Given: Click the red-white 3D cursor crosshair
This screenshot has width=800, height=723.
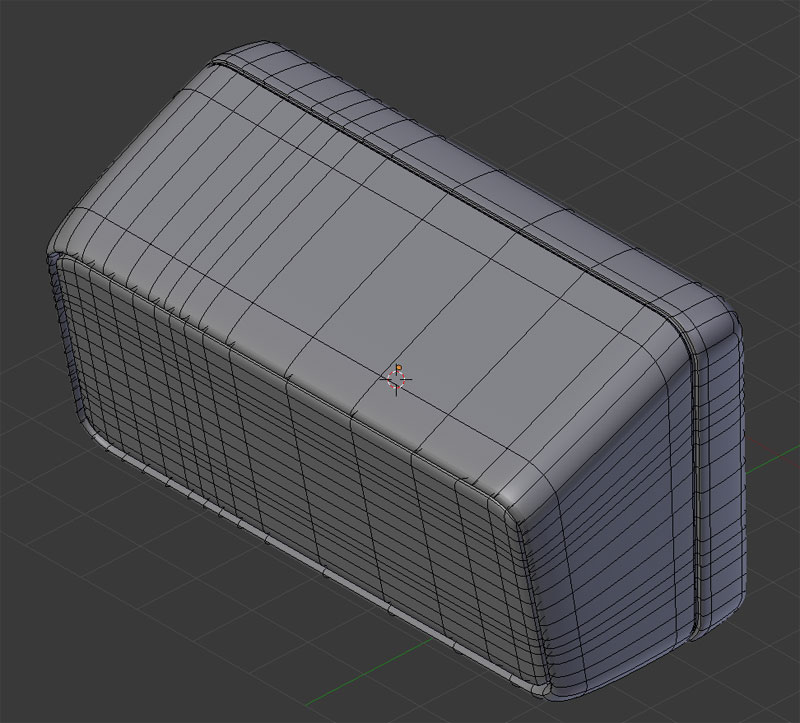Looking at the screenshot, I should click(x=396, y=379).
